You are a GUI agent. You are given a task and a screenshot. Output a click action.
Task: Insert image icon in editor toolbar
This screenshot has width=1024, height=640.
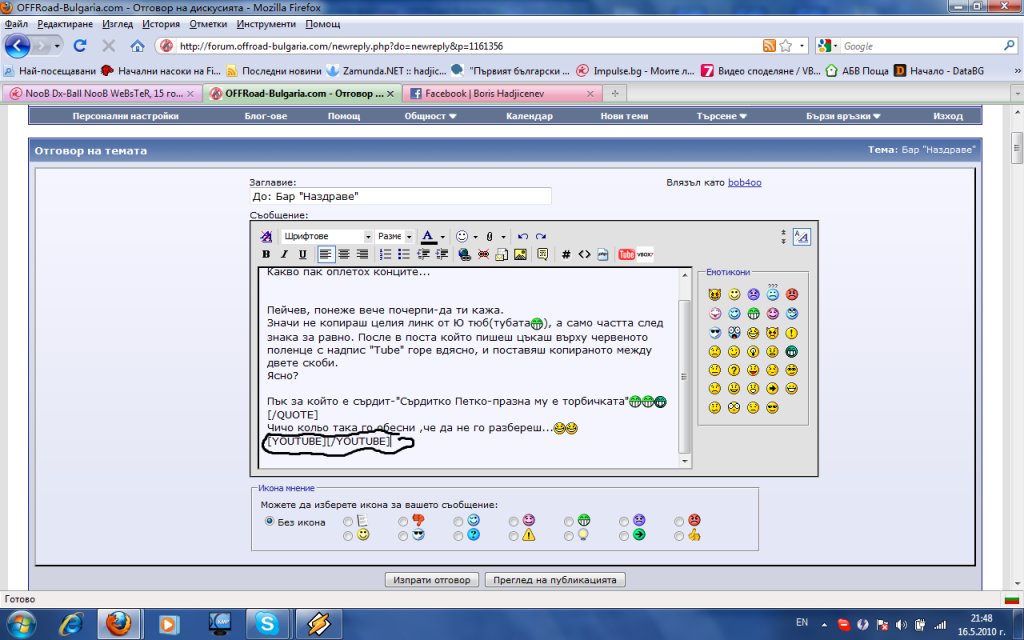(x=520, y=255)
